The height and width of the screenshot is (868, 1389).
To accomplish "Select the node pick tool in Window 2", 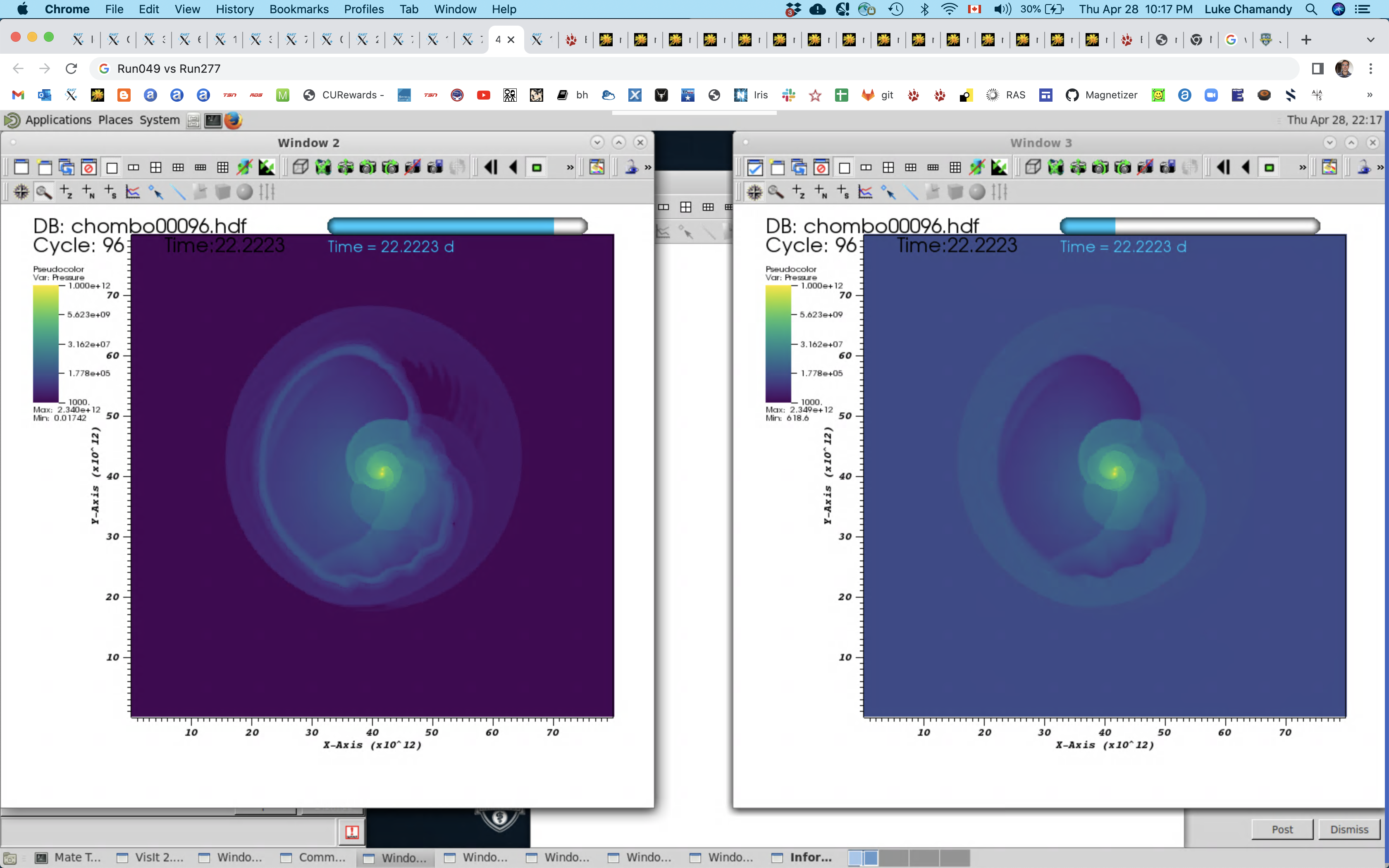I will coord(88,192).
